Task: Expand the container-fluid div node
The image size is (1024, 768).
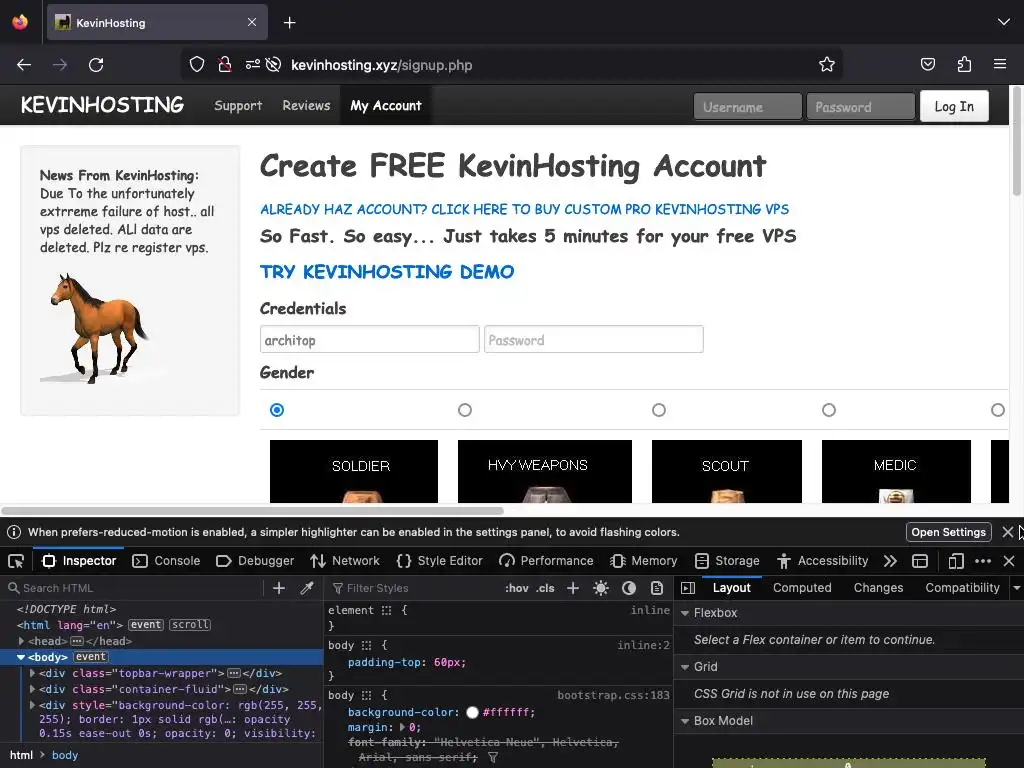Action: coord(33,689)
